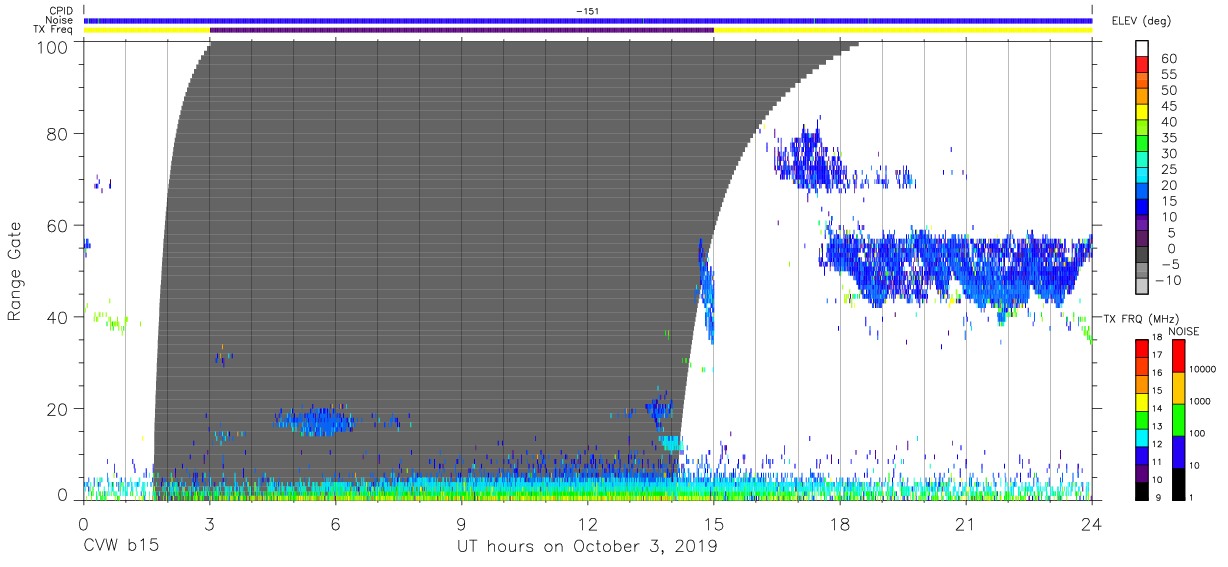Click the '35' label on the ELEV colorbar
The image size is (1228, 567).
tap(1169, 139)
